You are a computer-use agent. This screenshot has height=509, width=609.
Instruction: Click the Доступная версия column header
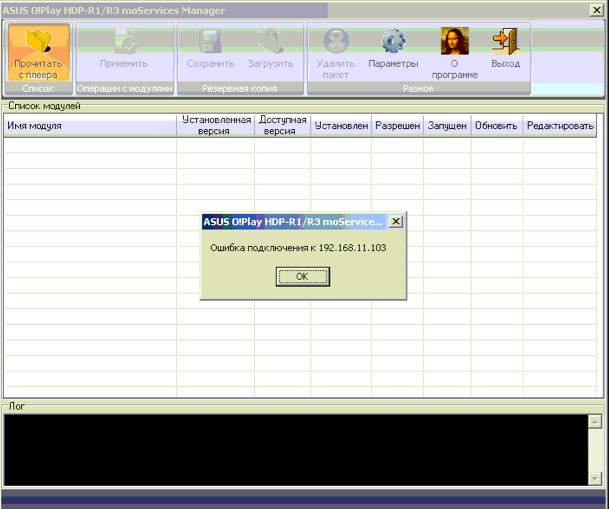pyautogui.click(x=283, y=126)
